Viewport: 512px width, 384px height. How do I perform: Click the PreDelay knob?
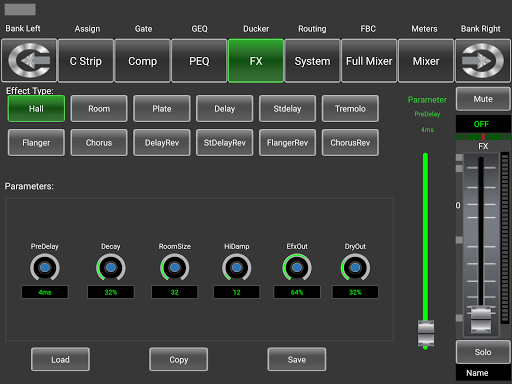[45, 267]
